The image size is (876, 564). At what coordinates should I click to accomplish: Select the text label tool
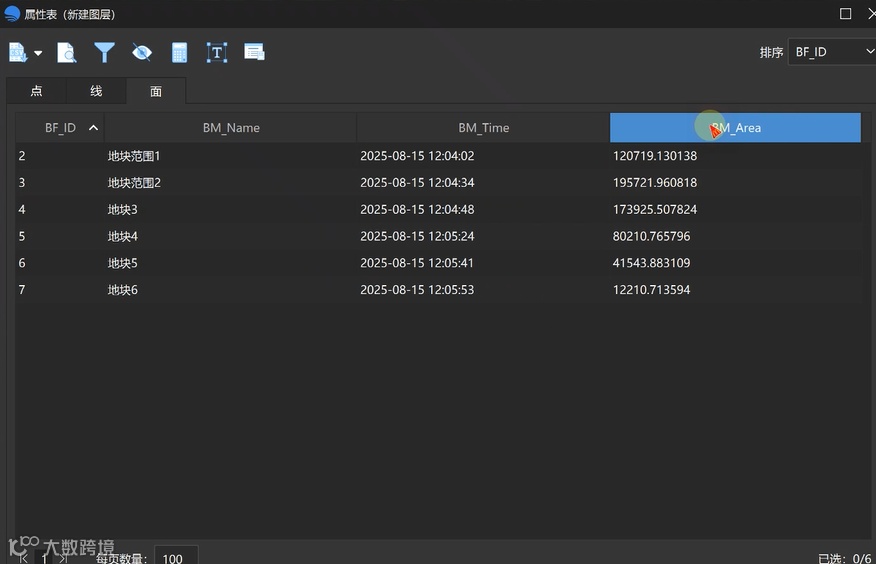pos(217,53)
